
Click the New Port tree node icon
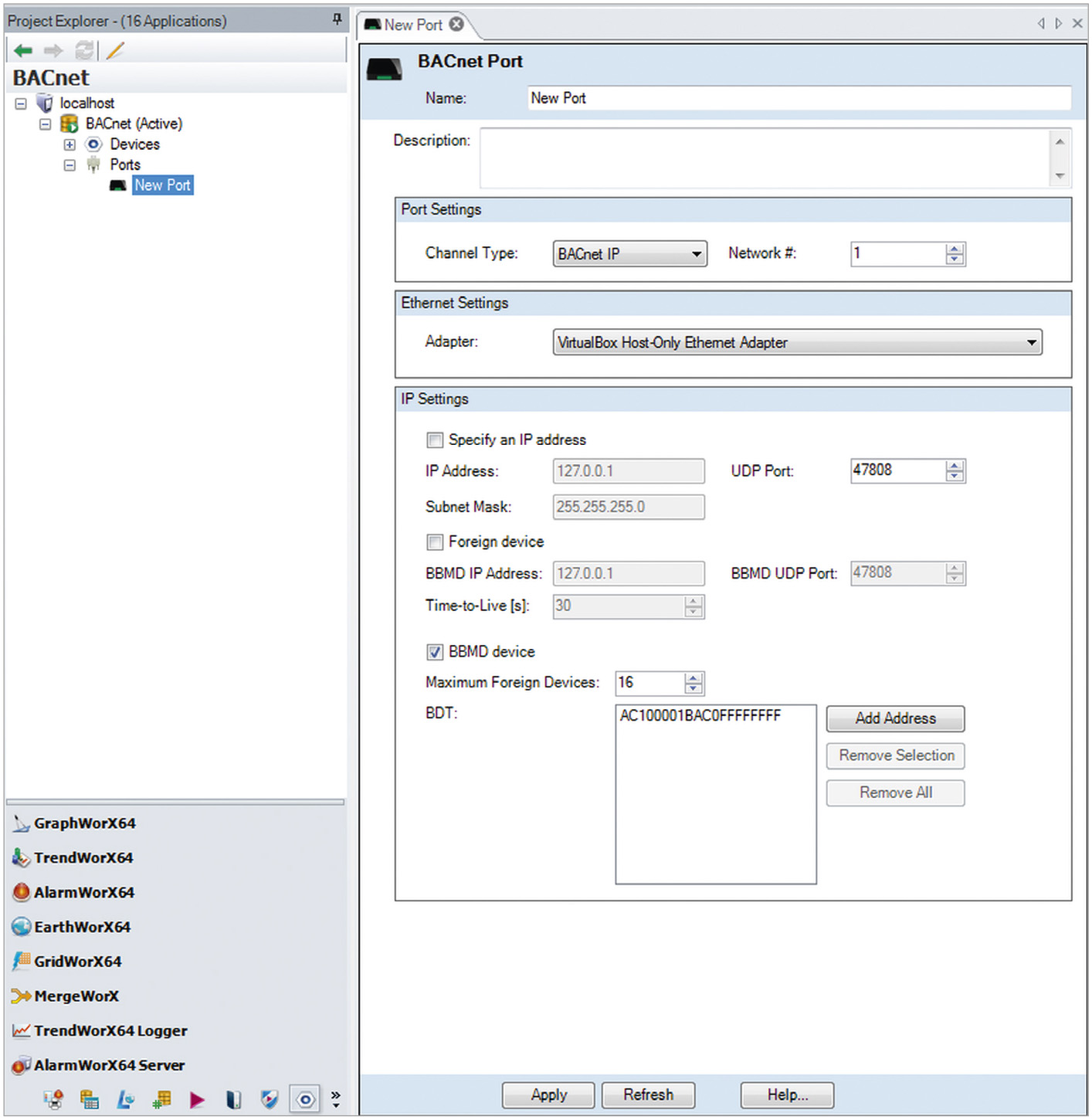coord(117,185)
